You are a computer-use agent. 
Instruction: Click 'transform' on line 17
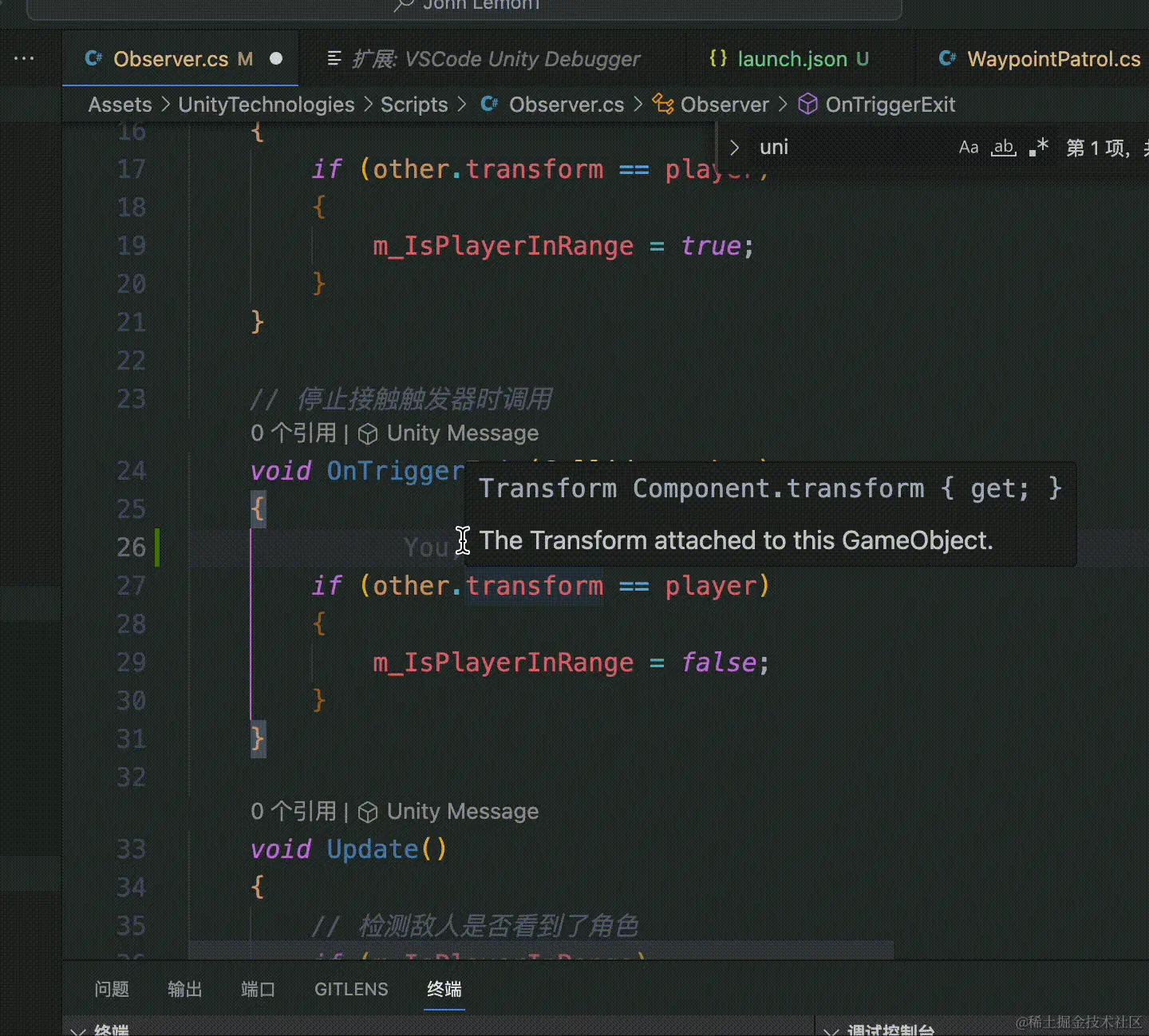click(535, 169)
